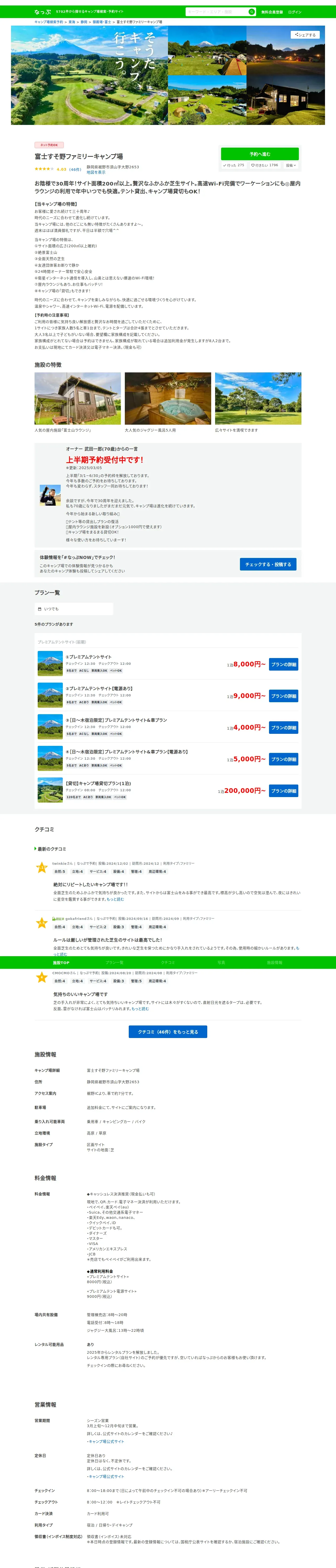This screenshot has width=336, height=1568.
Task: Click the search magnifier icon in header
Action: click(x=251, y=11)
